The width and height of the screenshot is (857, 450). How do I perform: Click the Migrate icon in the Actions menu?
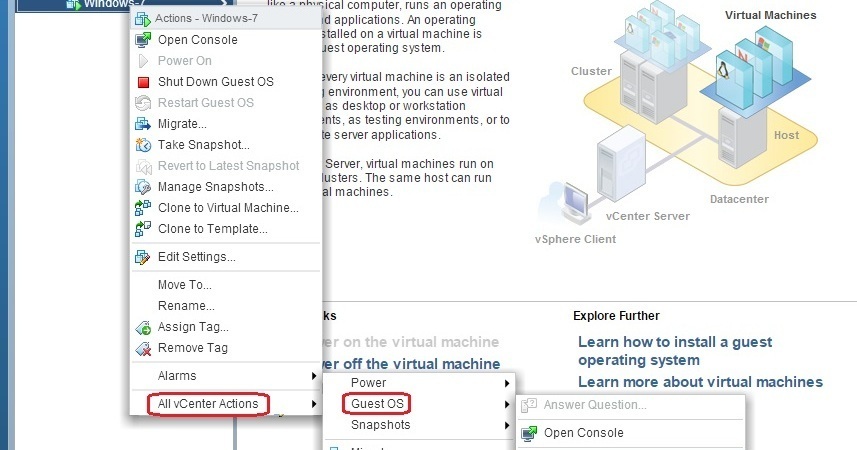(143, 124)
